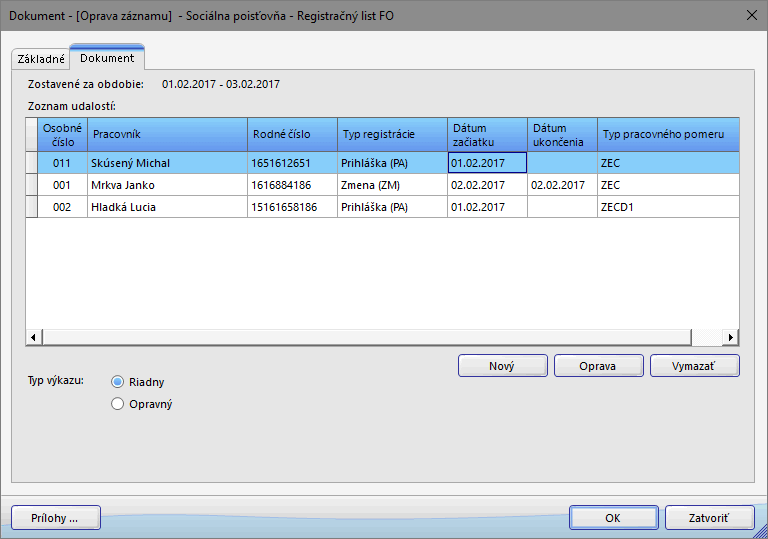
Task: Click the Rodné číslo column header
Action: tap(292, 134)
